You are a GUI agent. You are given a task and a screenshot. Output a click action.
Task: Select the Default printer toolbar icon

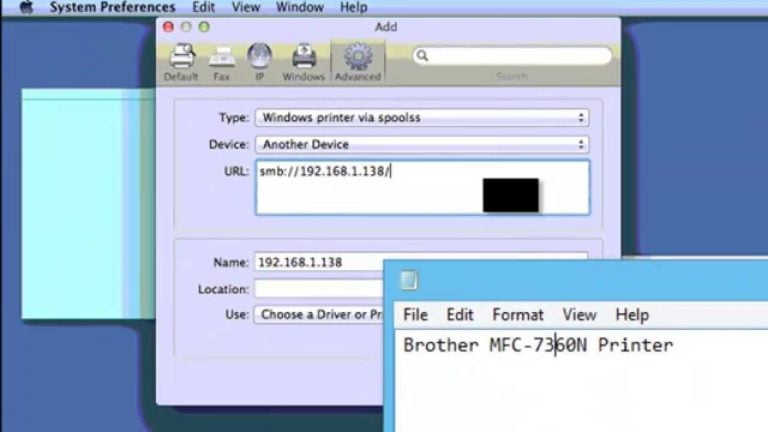[x=181, y=62]
